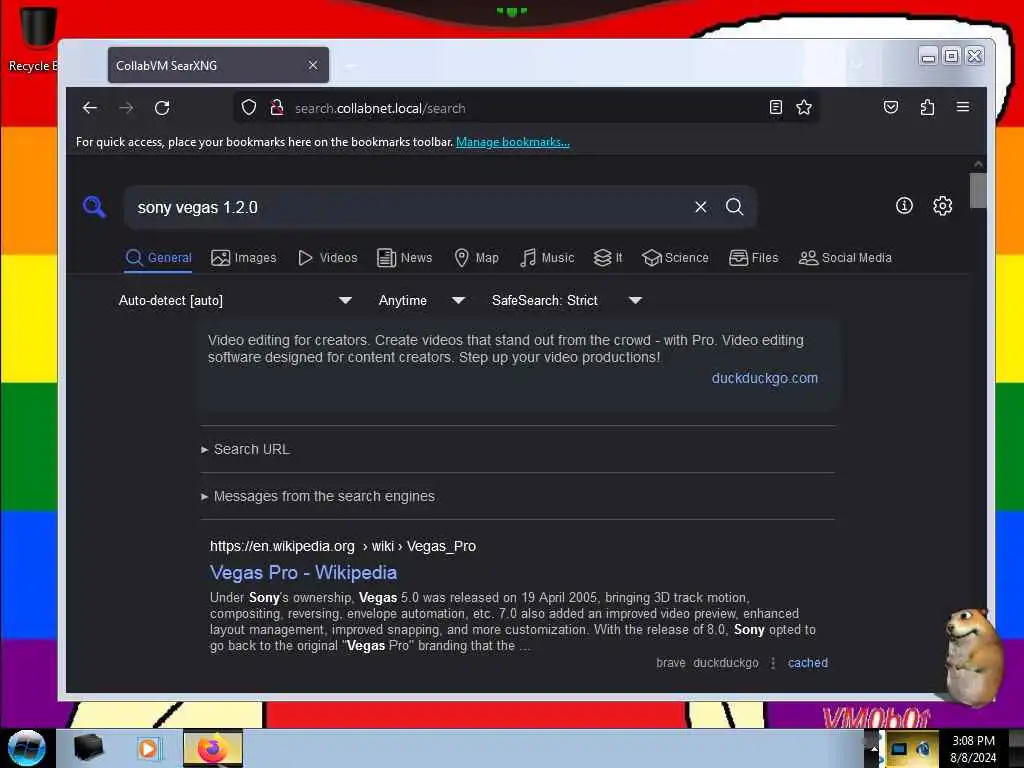
Task: Switch to the General search category
Action: point(158,258)
